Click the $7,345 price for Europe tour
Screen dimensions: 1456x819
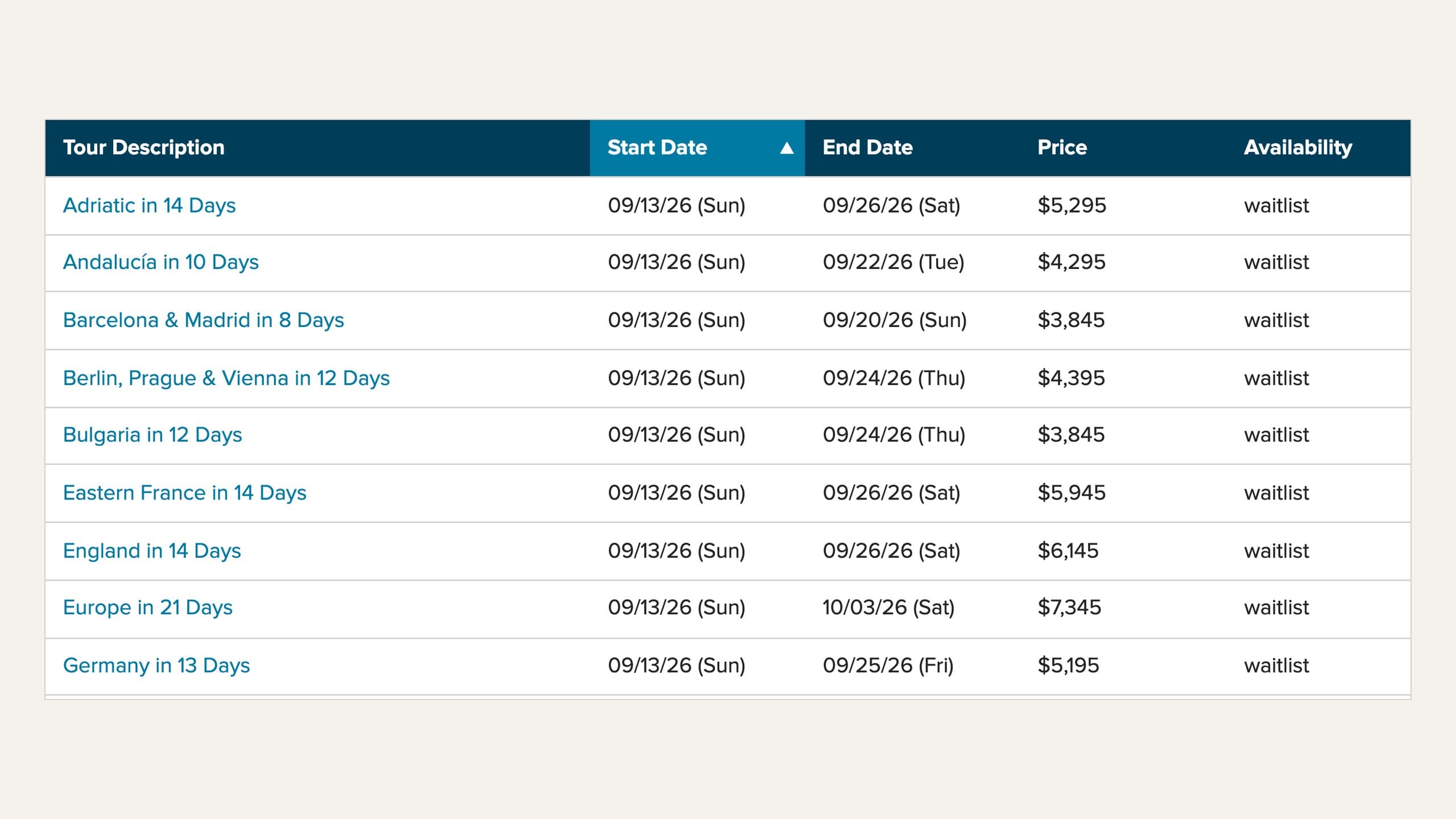tap(1069, 608)
